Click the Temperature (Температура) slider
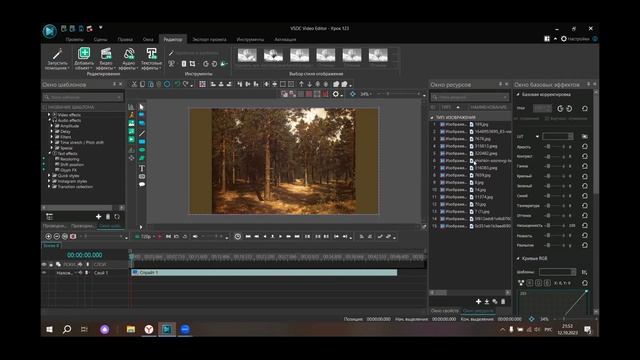 pyautogui.click(x=556, y=206)
